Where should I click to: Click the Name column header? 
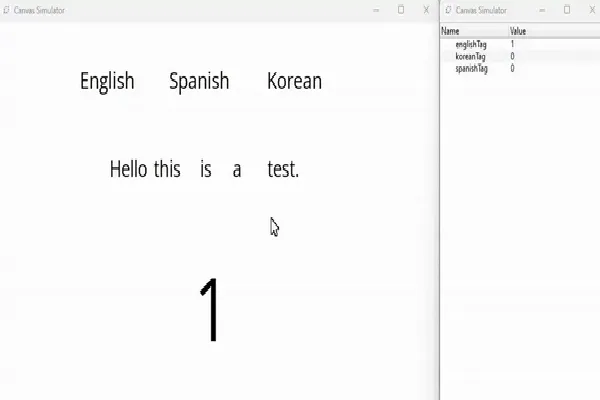451,32
